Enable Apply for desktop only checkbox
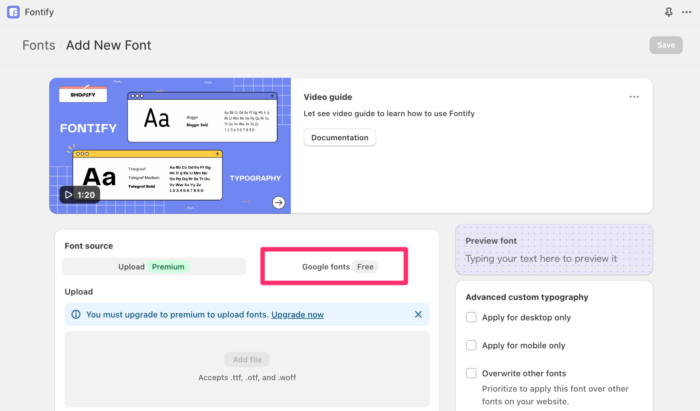The height and width of the screenshot is (411, 700). (471, 317)
